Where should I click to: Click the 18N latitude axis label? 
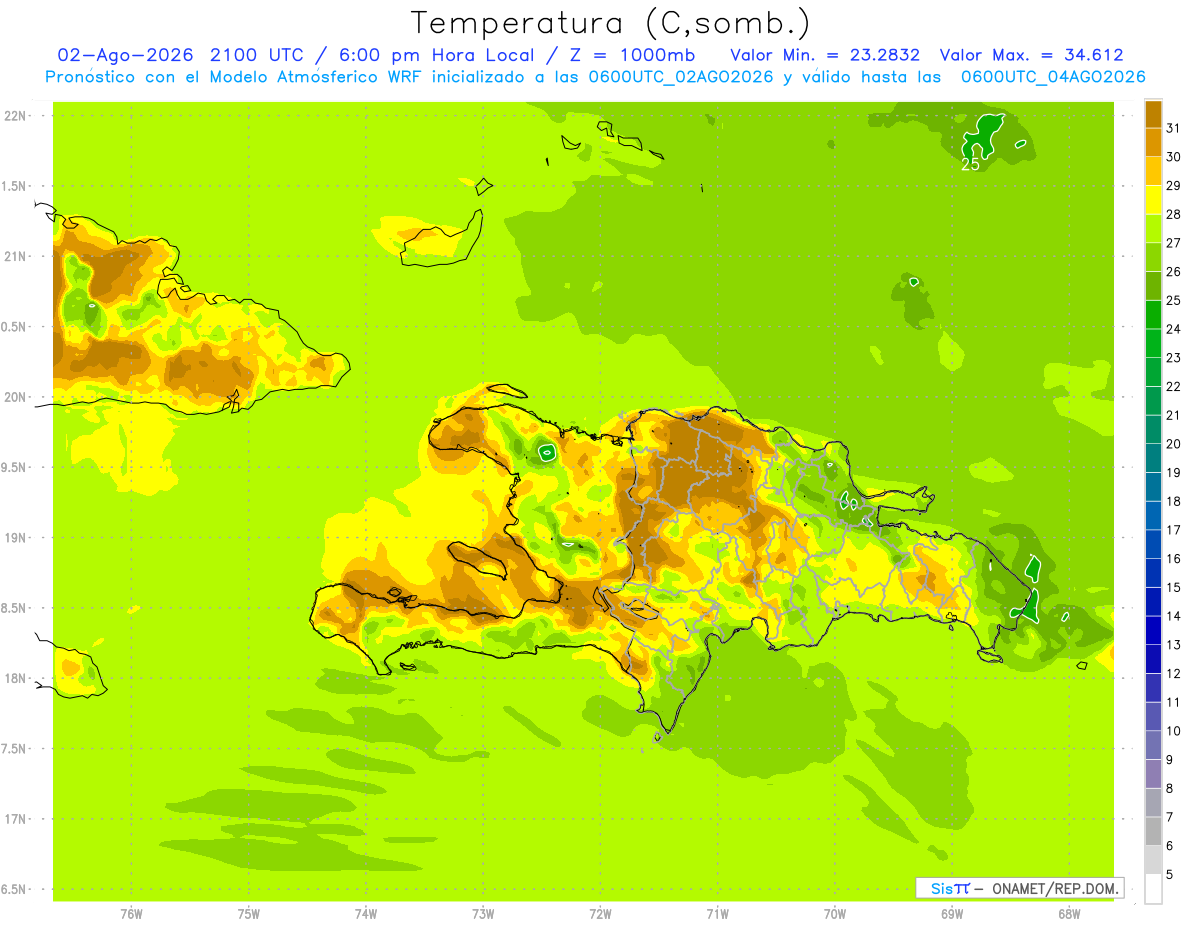click(x=15, y=679)
